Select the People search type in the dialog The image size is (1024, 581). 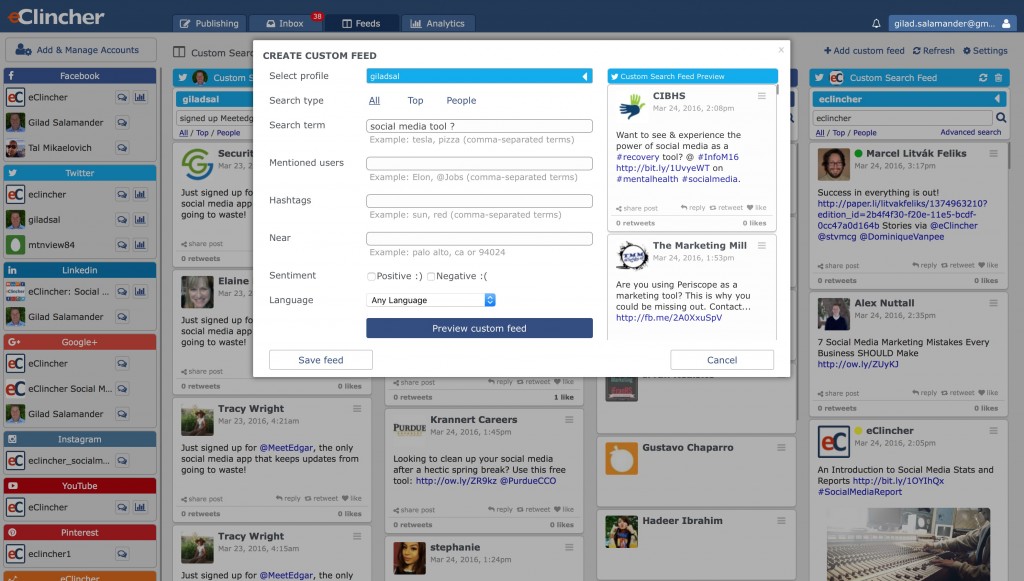point(461,101)
